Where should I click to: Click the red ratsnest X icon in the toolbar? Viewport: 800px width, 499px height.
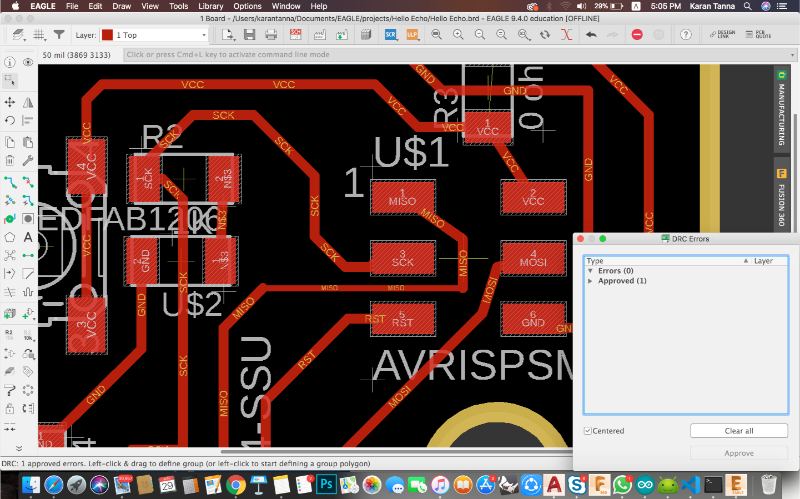(x=566, y=35)
